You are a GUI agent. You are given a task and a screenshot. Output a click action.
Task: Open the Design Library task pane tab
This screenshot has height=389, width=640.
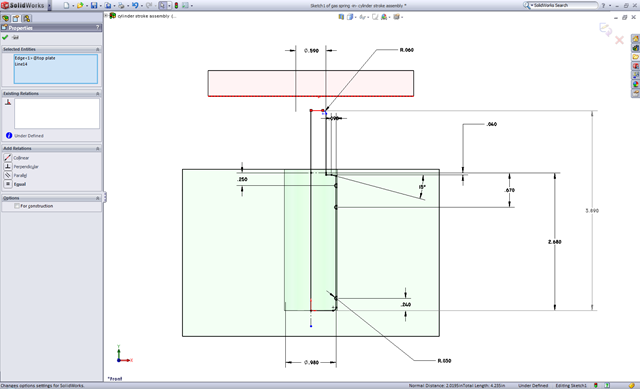tap(636, 48)
